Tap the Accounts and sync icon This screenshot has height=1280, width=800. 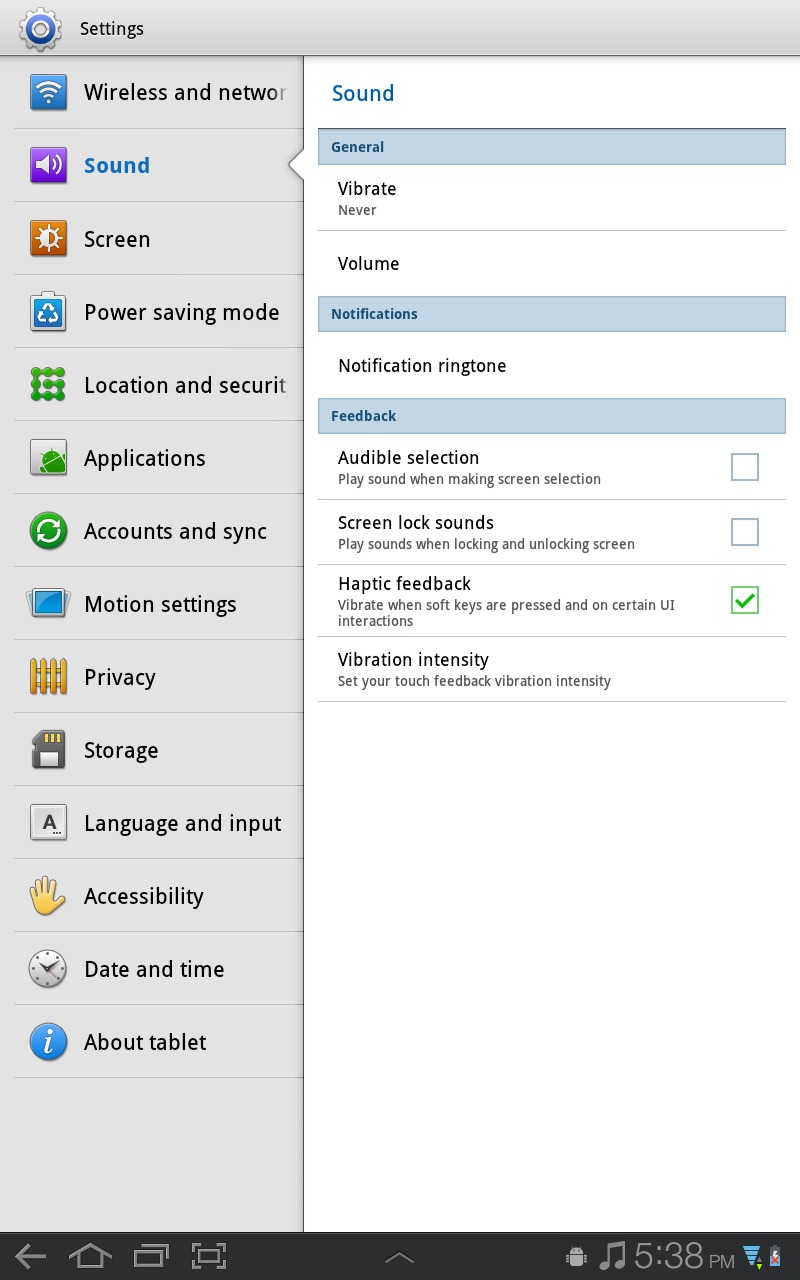[x=48, y=531]
